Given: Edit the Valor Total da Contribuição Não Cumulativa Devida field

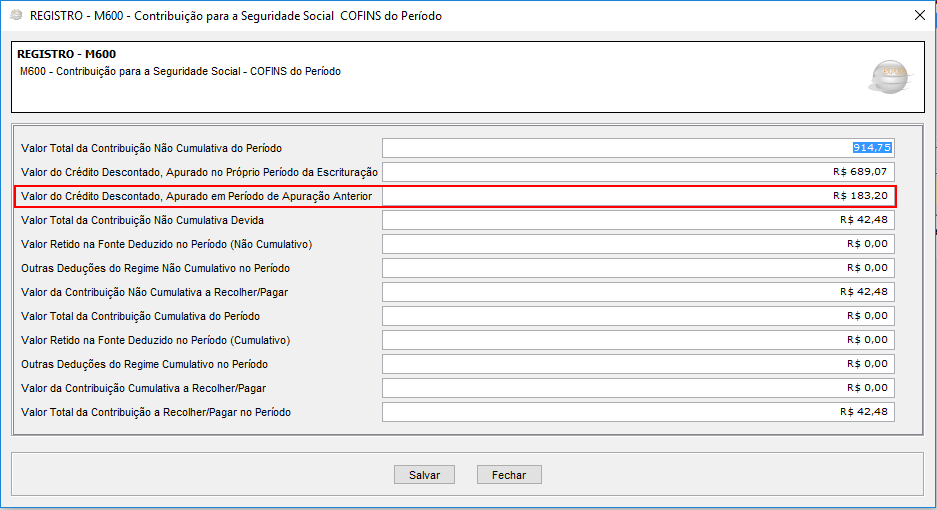Looking at the screenshot, I should click(638, 220).
